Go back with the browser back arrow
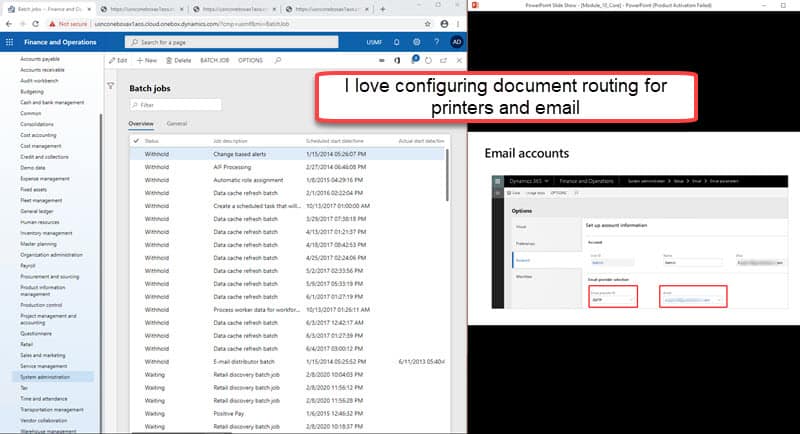 (x=9, y=24)
